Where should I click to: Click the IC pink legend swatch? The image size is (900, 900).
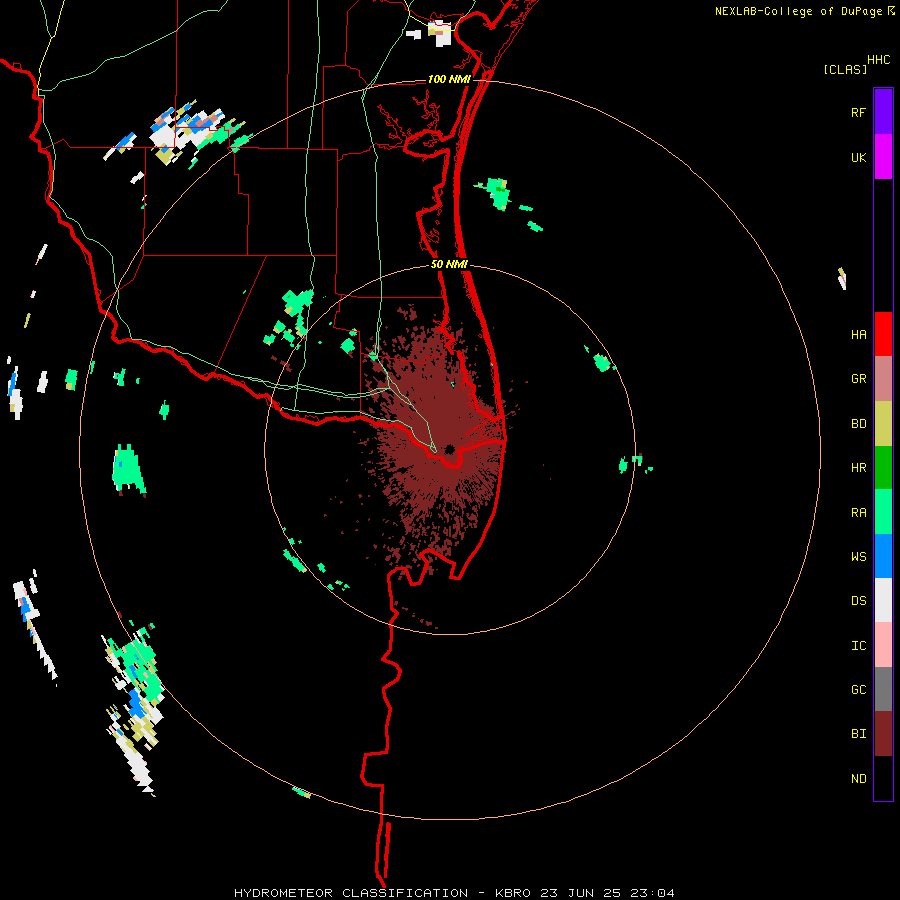pyautogui.click(x=883, y=645)
